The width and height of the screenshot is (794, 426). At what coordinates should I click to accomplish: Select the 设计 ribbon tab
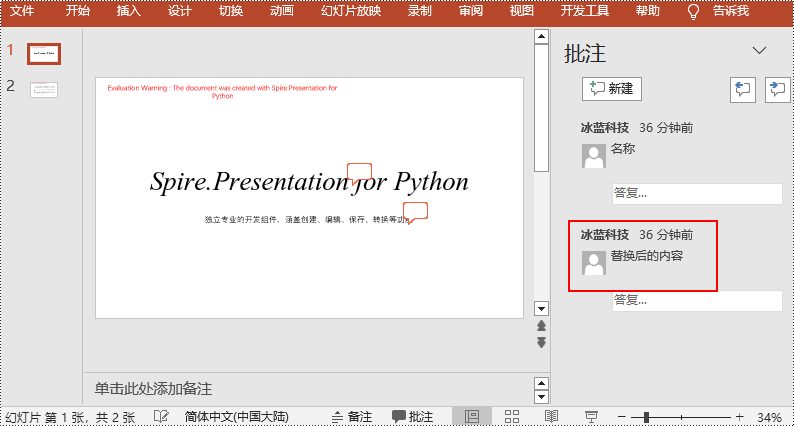(x=180, y=11)
